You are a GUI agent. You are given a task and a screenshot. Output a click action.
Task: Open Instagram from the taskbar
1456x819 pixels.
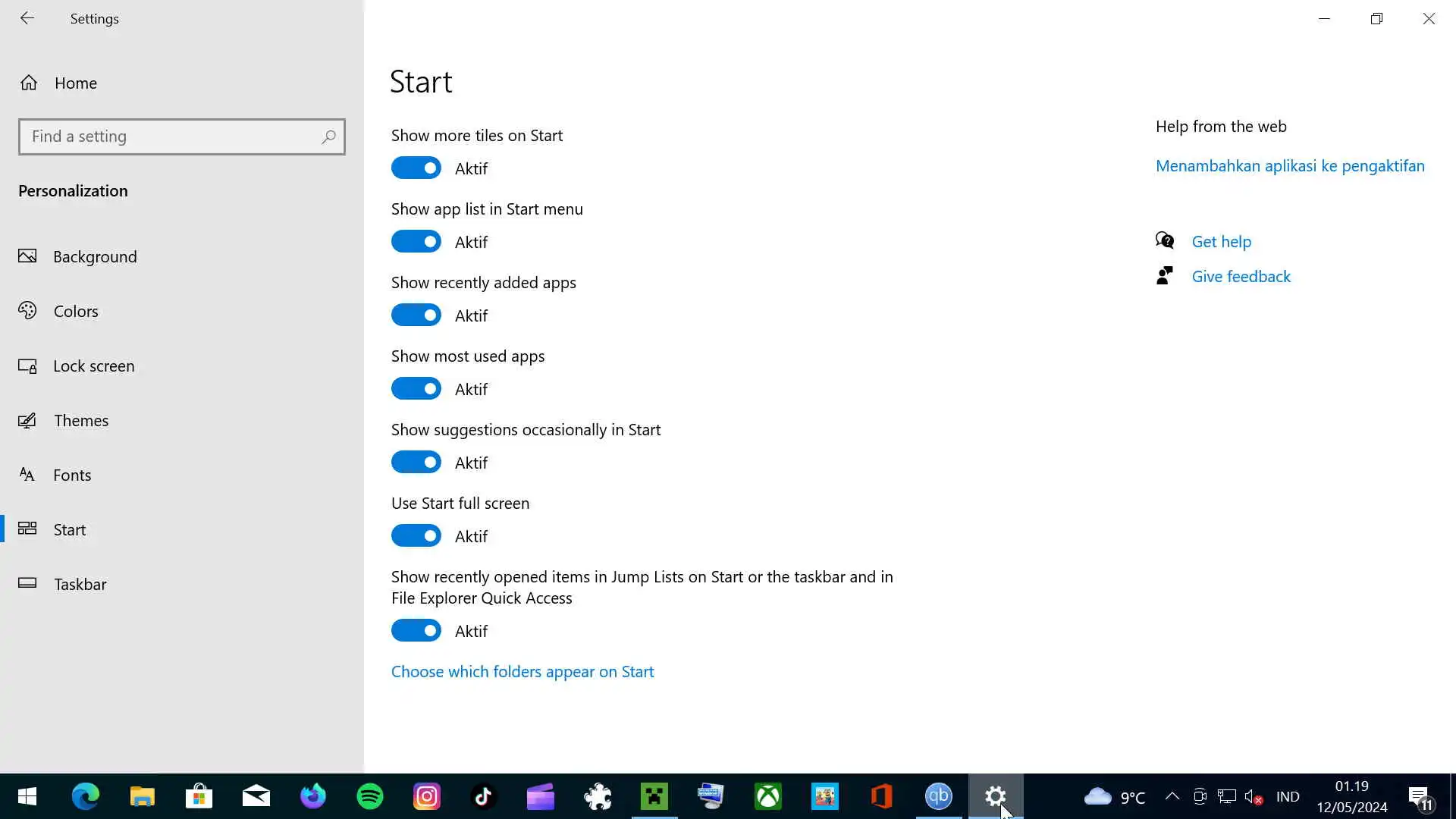pyautogui.click(x=426, y=796)
